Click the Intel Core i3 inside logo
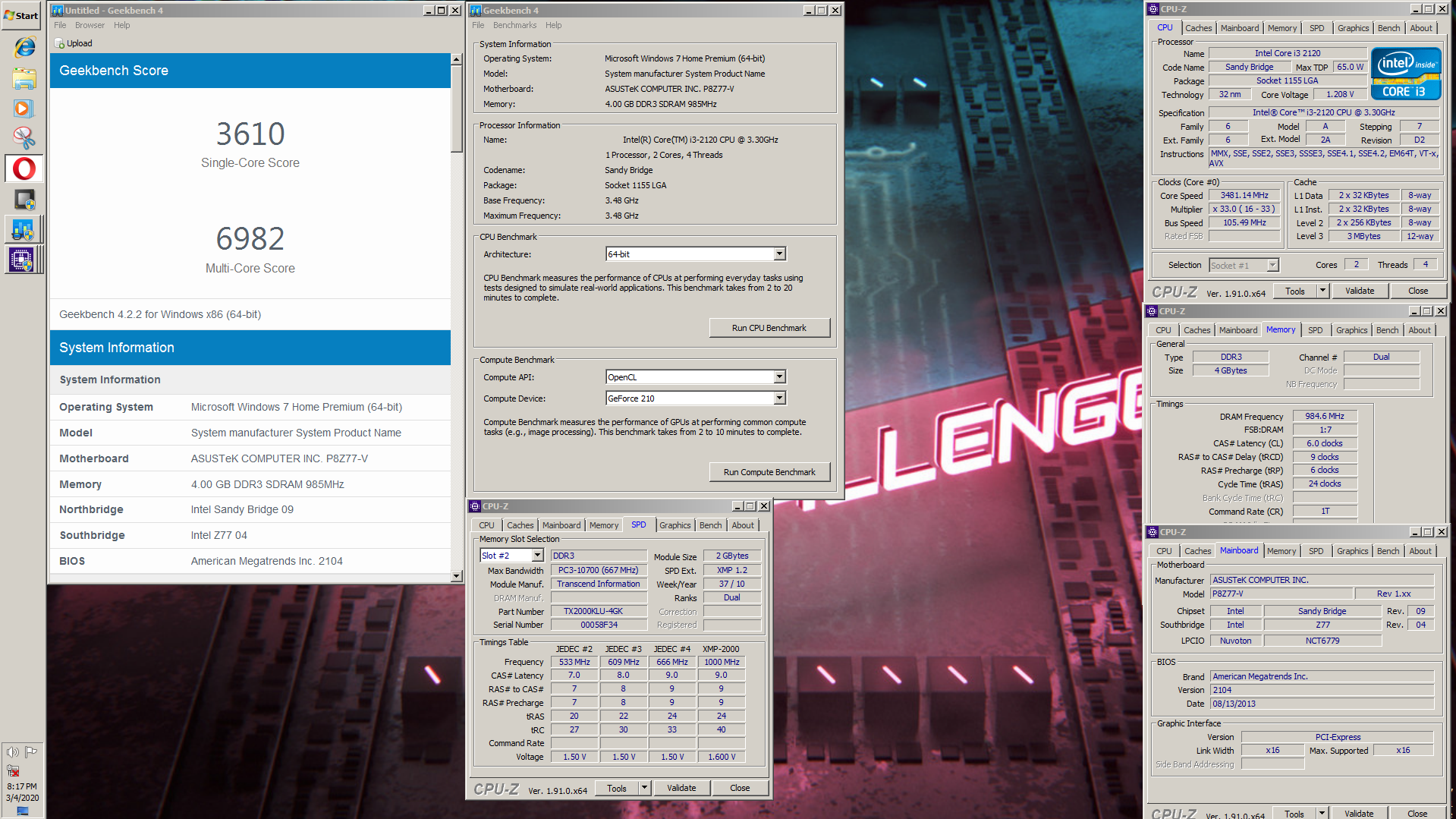The height and width of the screenshot is (819, 1456). (1406, 74)
